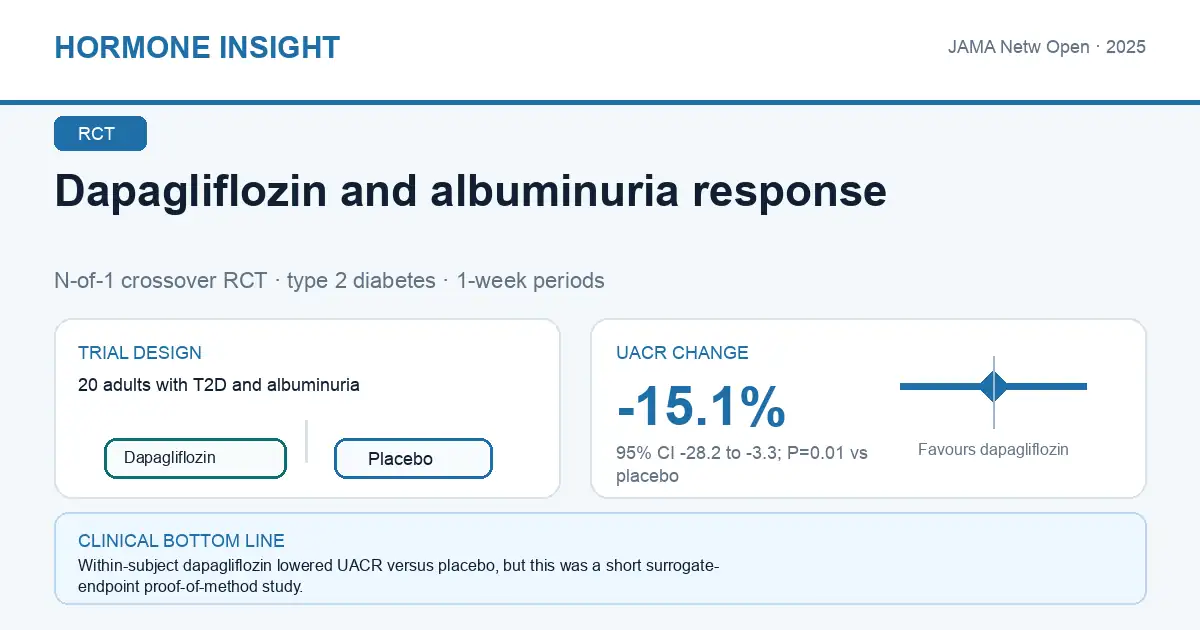Click the Placebo arm pill
This screenshot has height=630, width=1200.
(x=413, y=459)
